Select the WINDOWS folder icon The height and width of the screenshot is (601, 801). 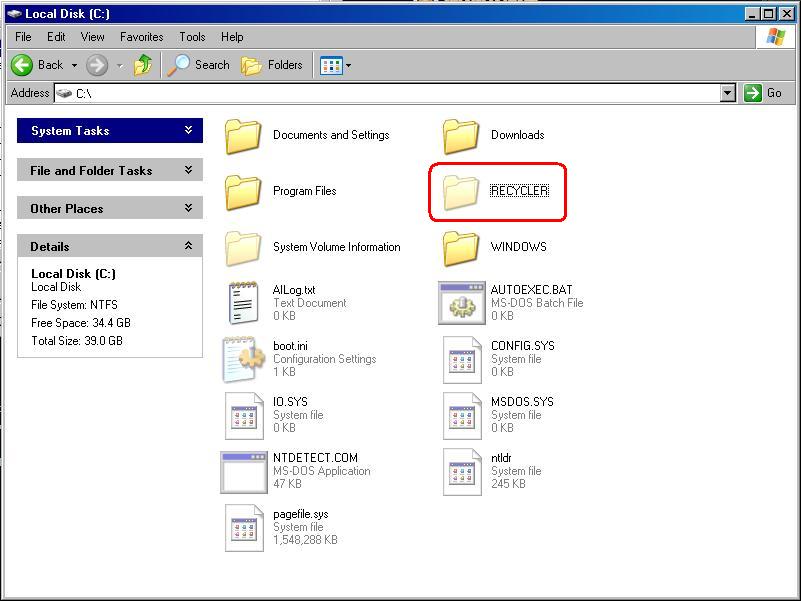[461, 248]
